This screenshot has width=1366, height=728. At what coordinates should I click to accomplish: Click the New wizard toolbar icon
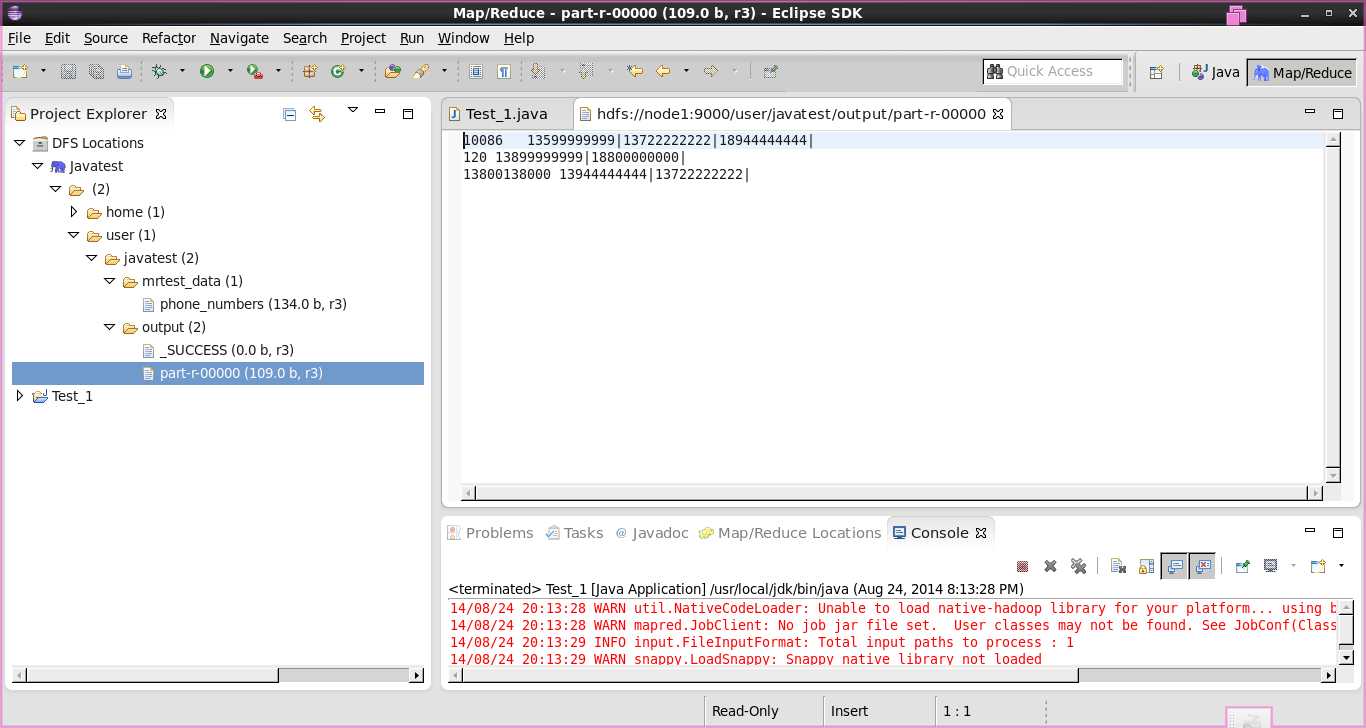tap(20, 71)
